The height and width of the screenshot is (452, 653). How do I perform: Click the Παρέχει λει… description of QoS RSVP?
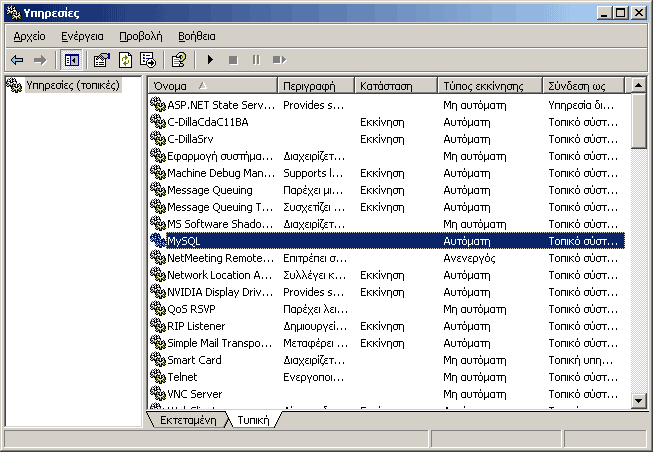click(x=315, y=309)
